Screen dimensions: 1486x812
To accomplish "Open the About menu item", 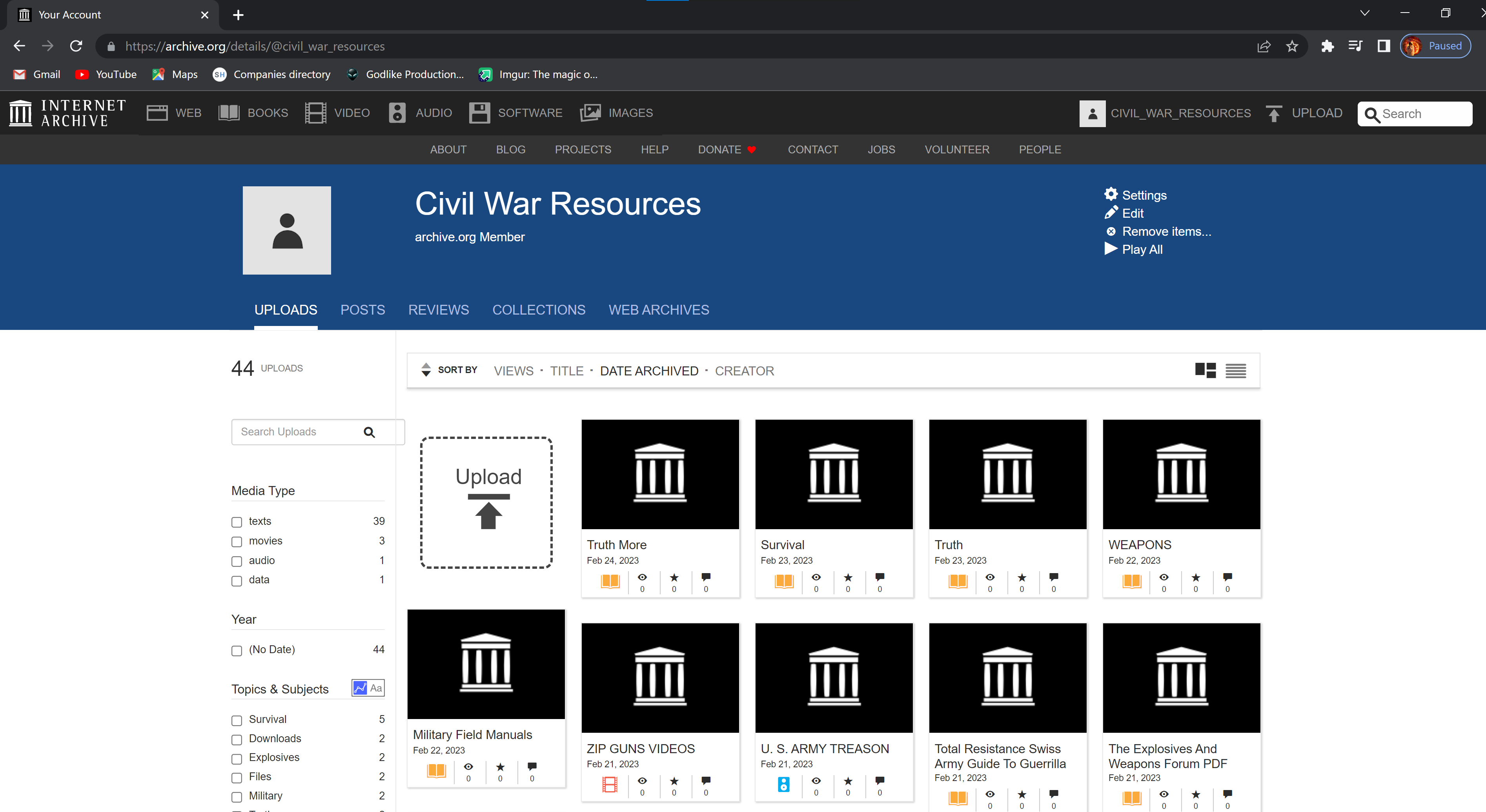I will (448, 149).
